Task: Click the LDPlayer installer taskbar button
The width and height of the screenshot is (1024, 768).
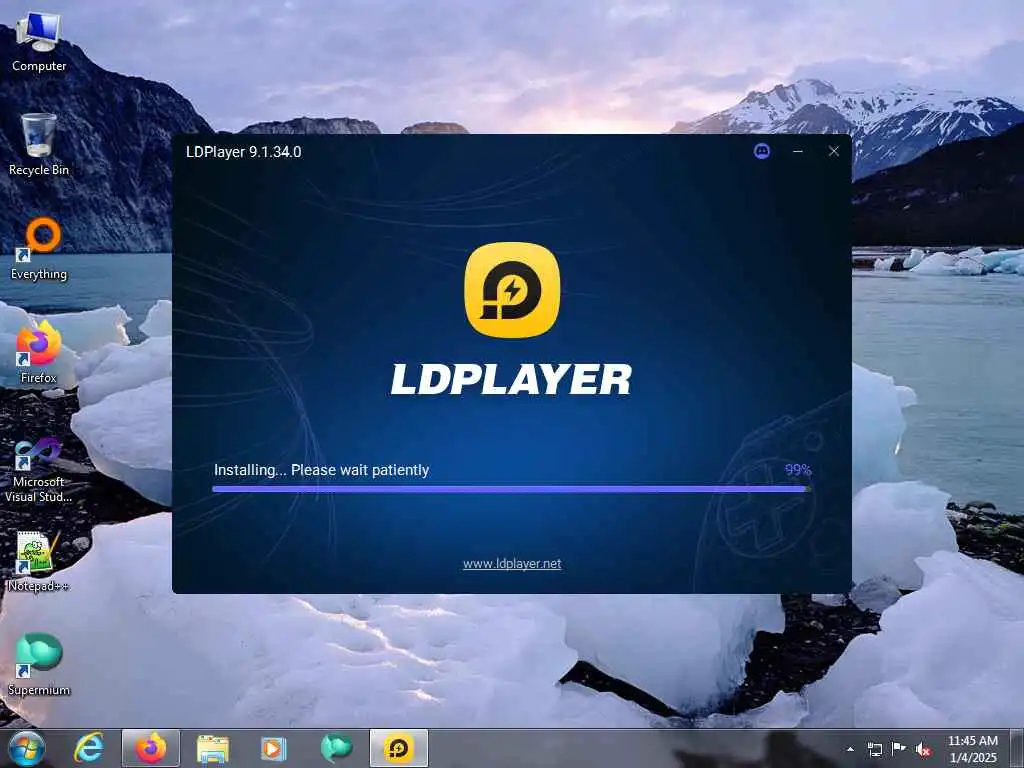Action: coord(398,748)
